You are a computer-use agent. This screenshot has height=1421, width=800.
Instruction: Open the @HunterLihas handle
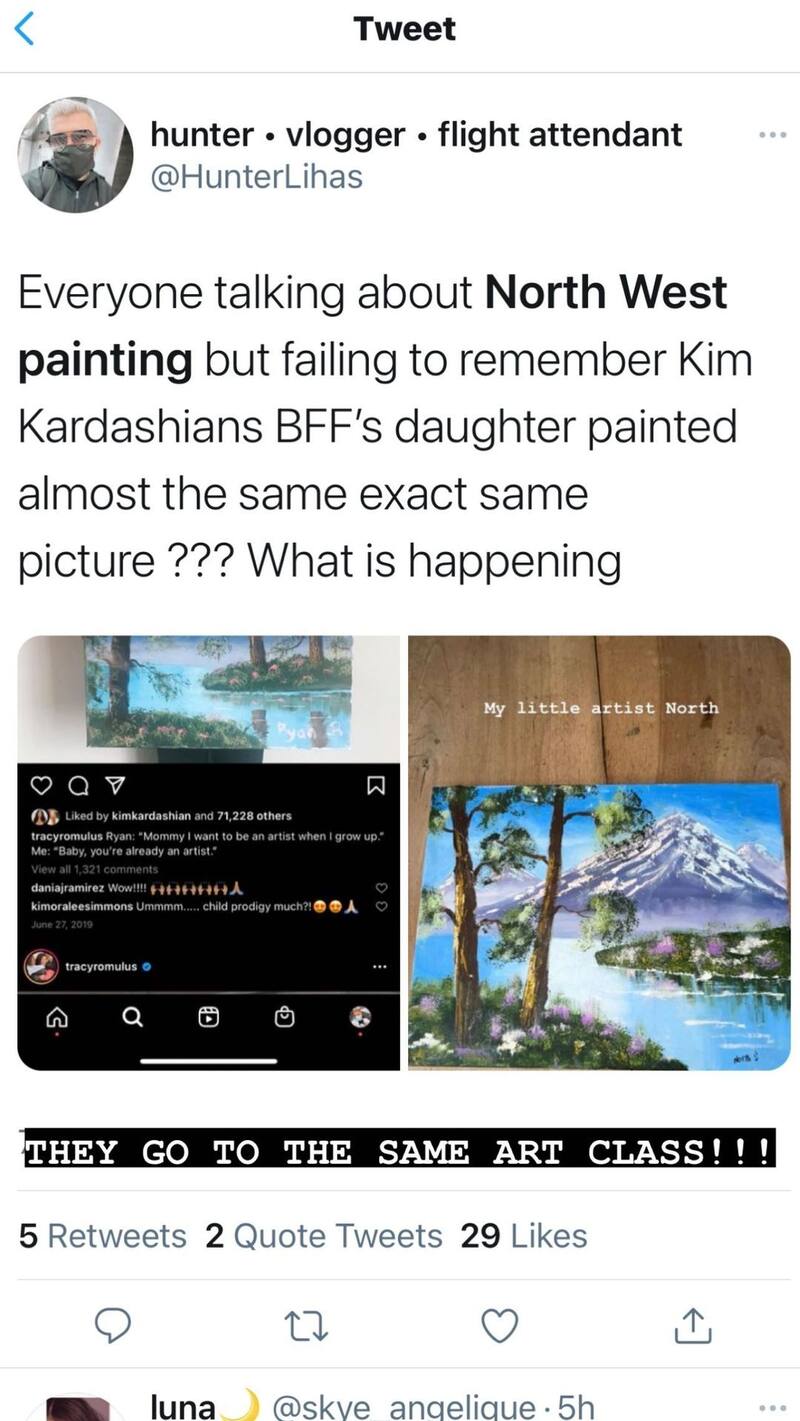tap(256, 177)
